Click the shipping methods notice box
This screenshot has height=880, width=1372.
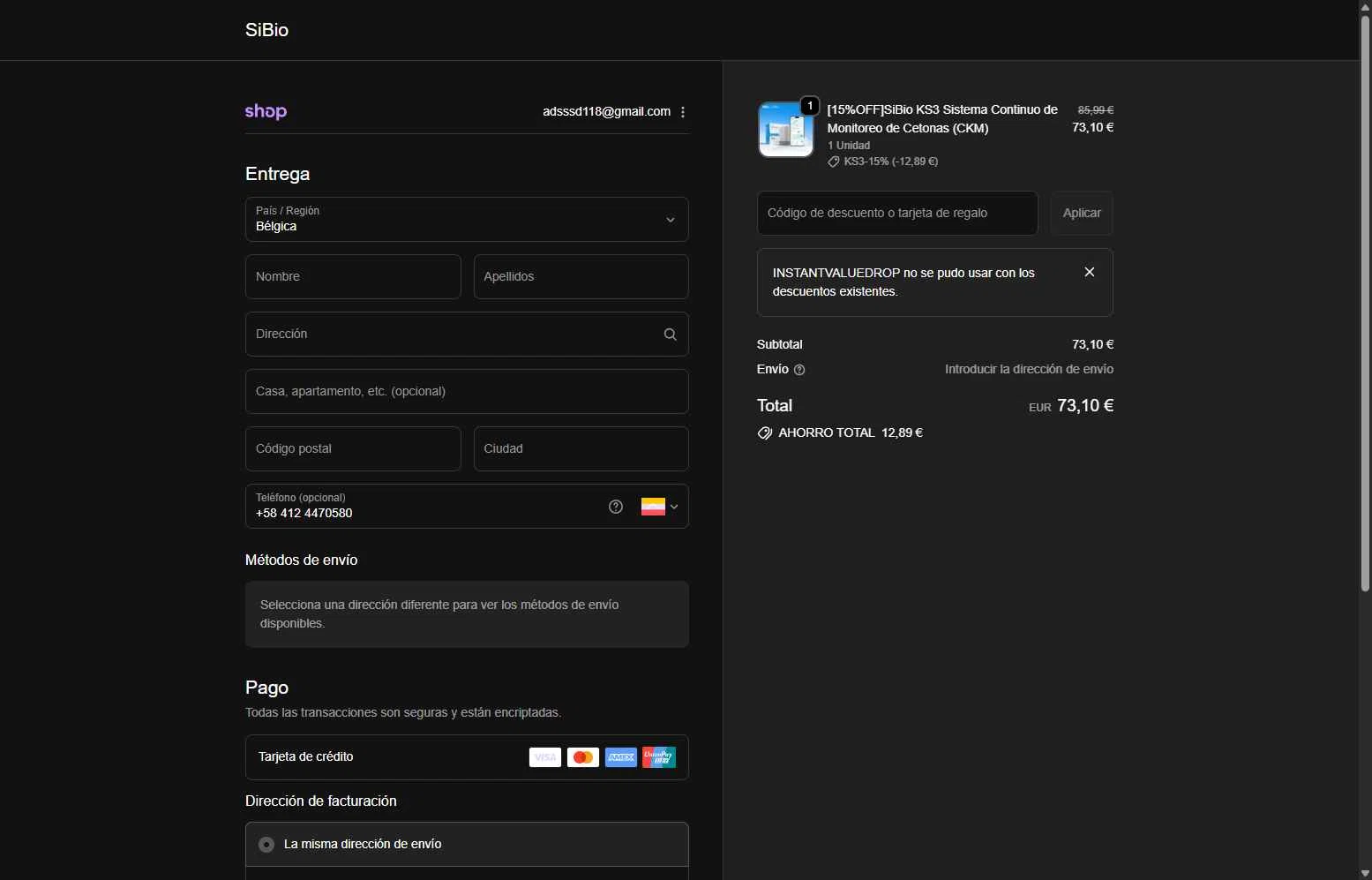(467, 614)
